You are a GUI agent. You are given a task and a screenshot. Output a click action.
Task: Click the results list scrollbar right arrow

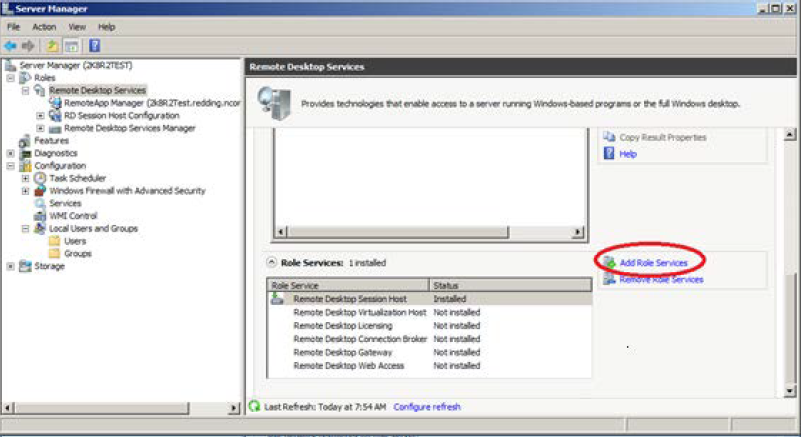(x=577, y=232)
